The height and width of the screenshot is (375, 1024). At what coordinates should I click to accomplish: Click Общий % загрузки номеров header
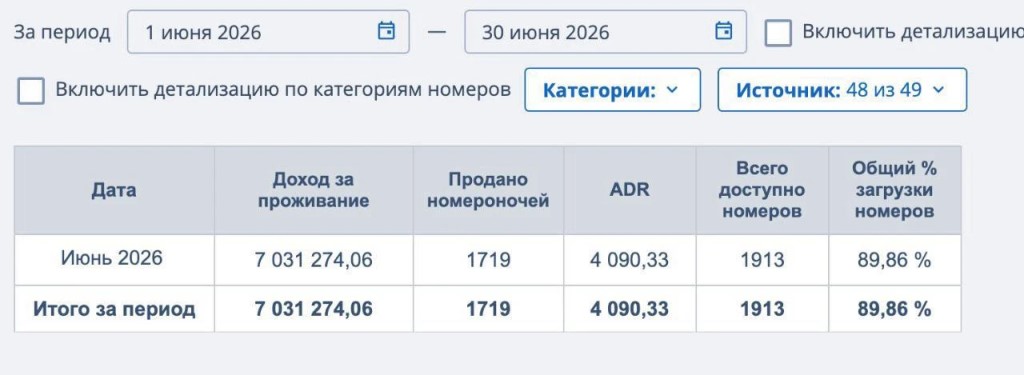pos(895,190)
